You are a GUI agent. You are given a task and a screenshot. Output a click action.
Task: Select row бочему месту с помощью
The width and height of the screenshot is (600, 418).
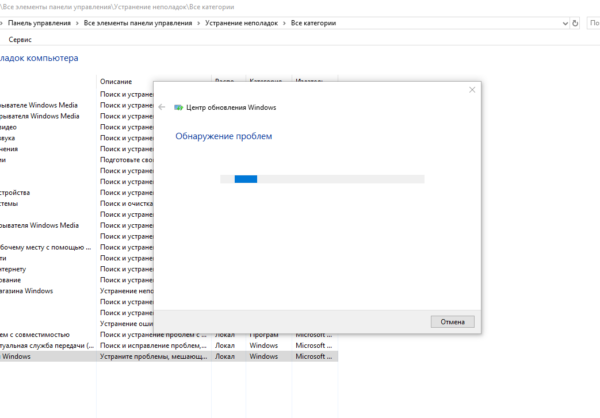coord(77,247)
